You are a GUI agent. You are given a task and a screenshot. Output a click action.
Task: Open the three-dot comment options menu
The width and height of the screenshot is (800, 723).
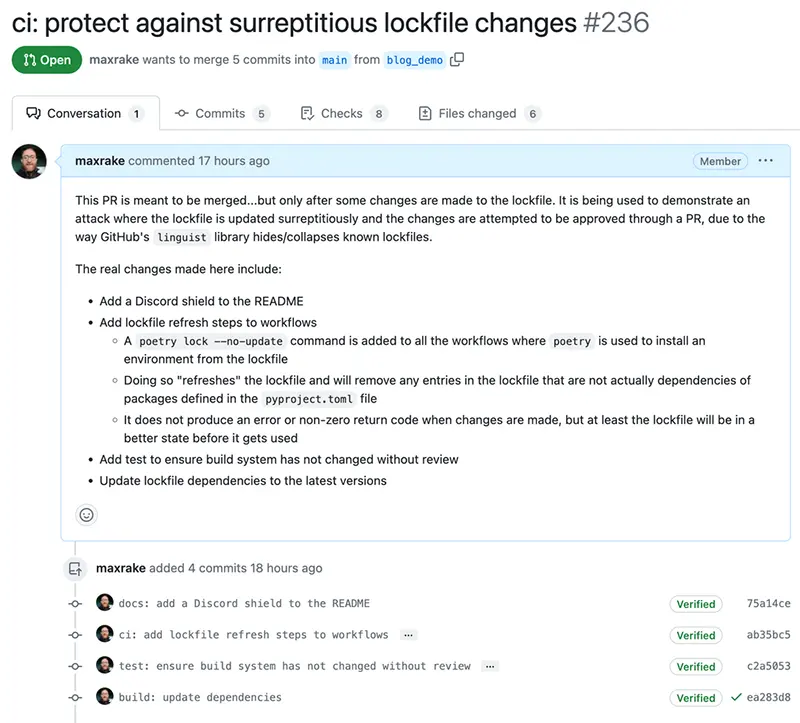click(765, 161)
